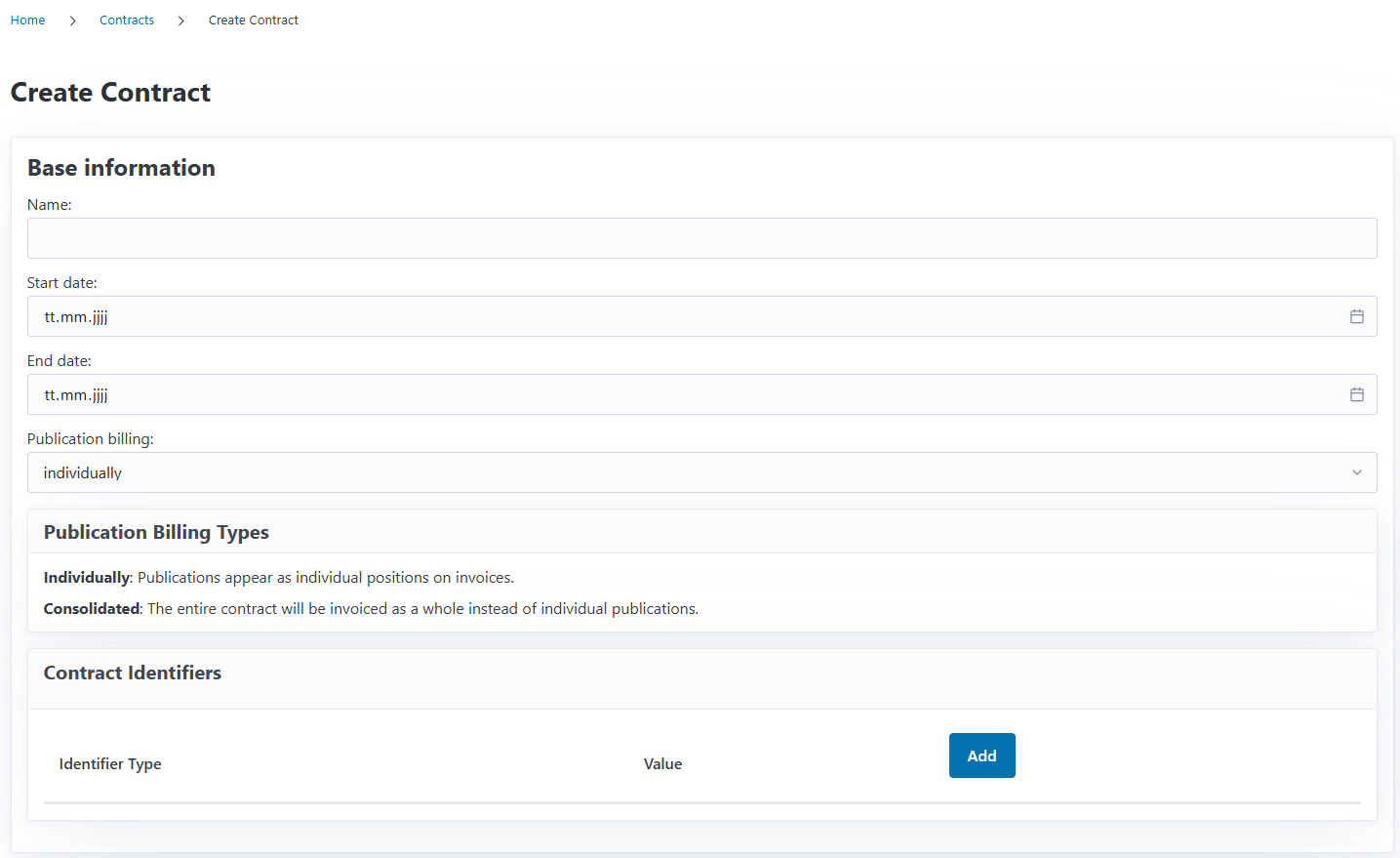Image resolution: width=1400 pixels, height=858 pixels.
Task: Click the Create Contract page title
Action: click(x=110, y=93)
